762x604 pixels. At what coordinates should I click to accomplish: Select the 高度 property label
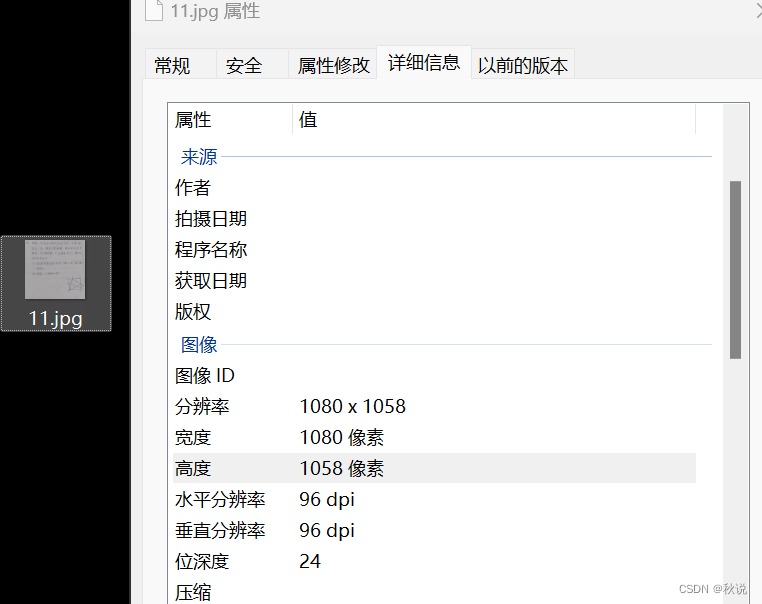coord(193,469)
